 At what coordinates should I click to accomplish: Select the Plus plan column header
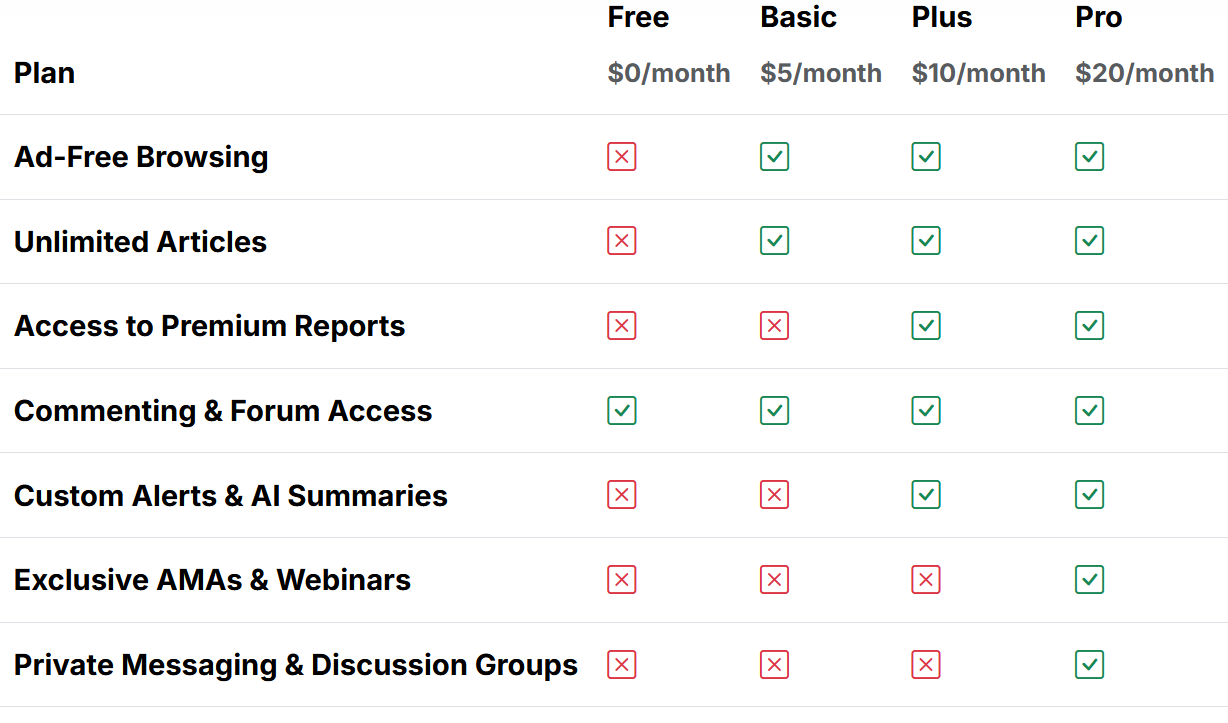tap(941, 18)
